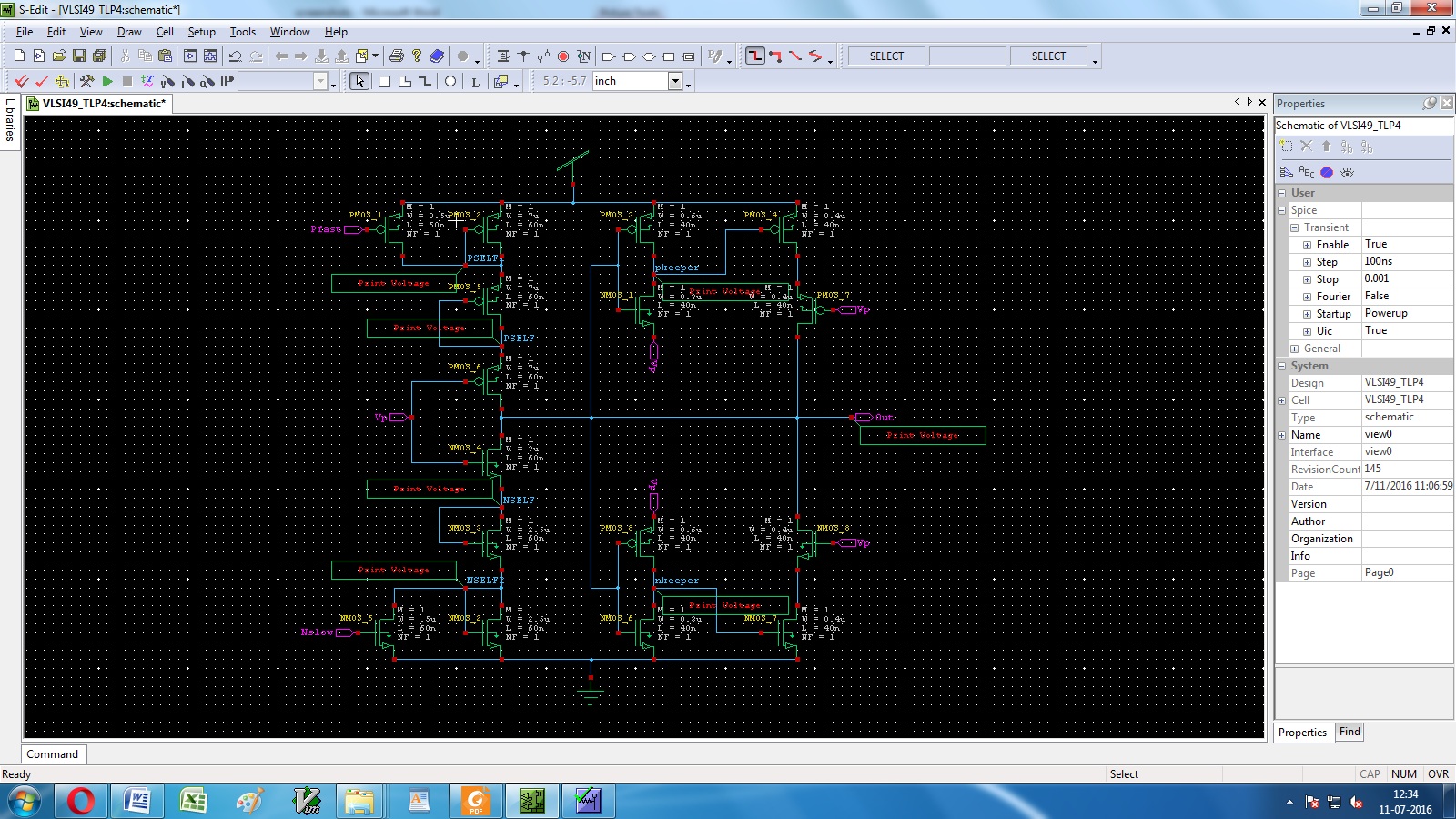Click the delete X icon in Properties panel

pos(1306,146)
